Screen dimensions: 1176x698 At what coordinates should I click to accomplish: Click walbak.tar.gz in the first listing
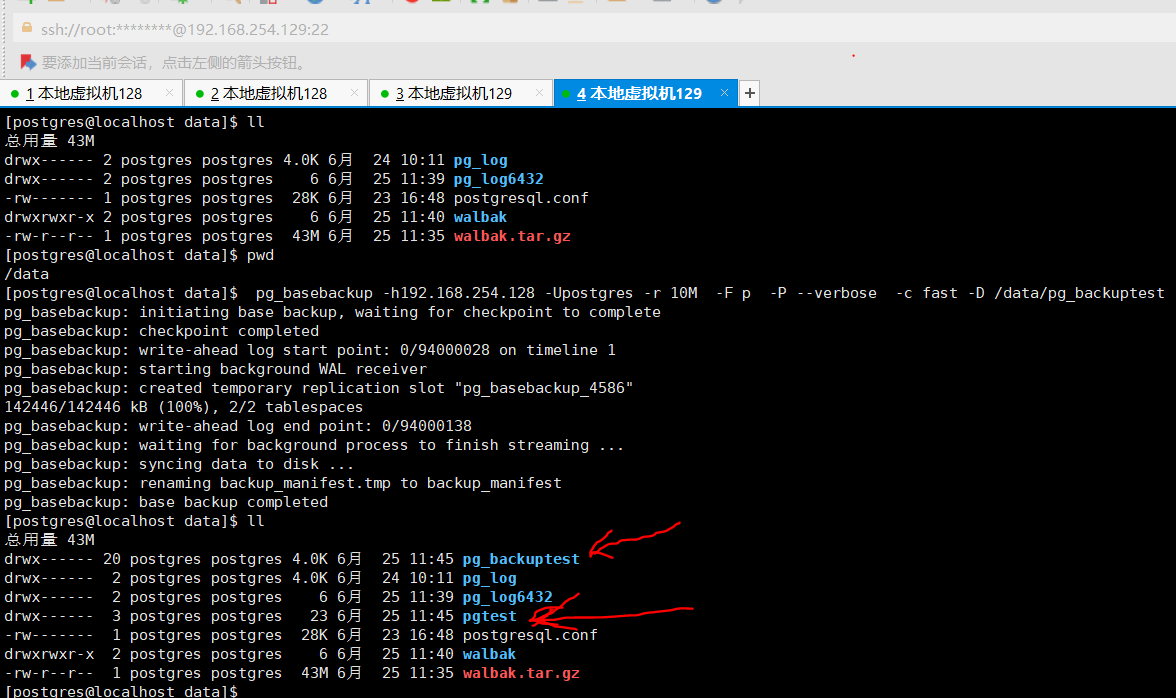click(x=512, y=236)
